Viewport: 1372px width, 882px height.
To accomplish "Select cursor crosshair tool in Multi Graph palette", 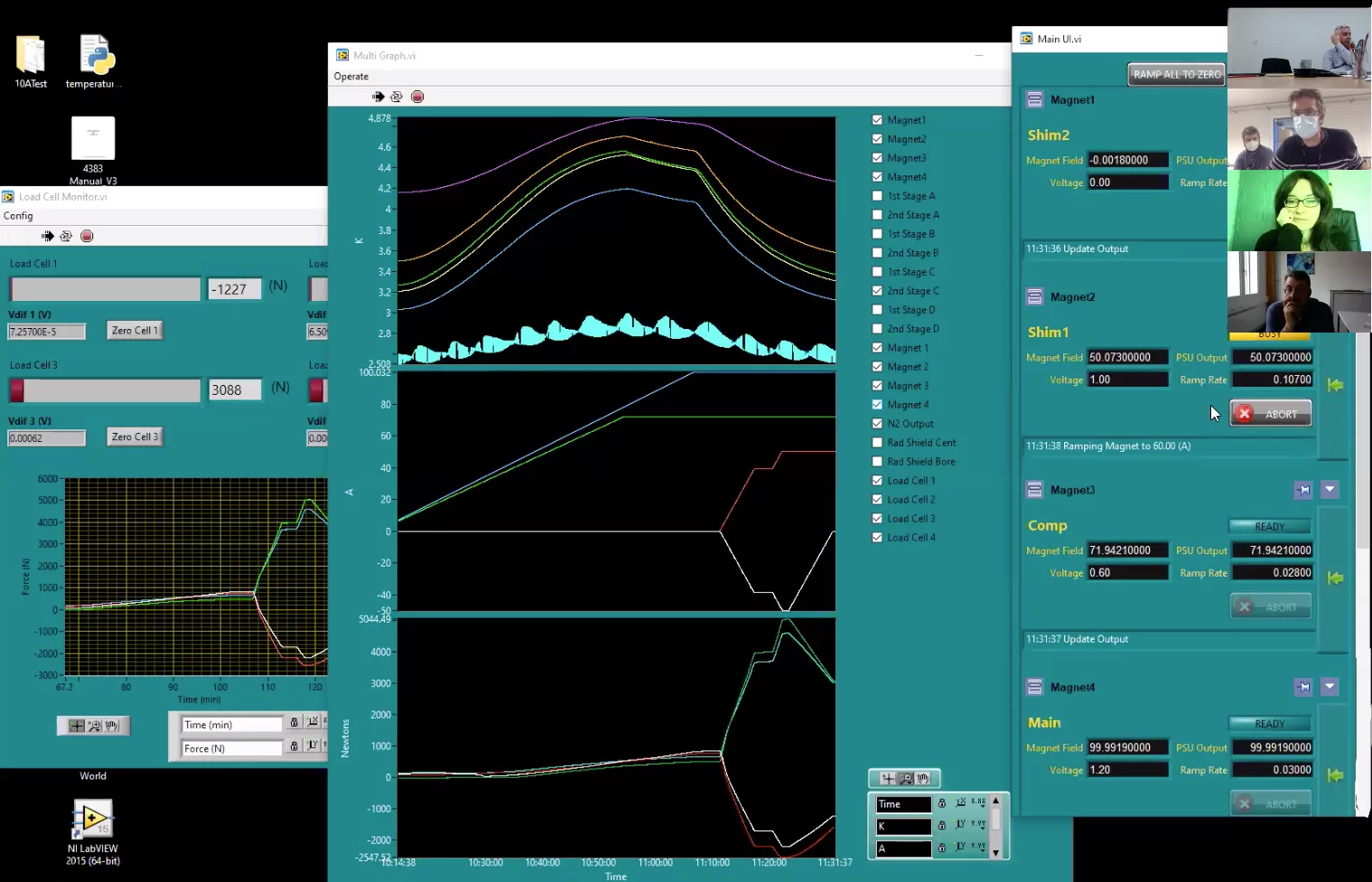I will [888, 778].
